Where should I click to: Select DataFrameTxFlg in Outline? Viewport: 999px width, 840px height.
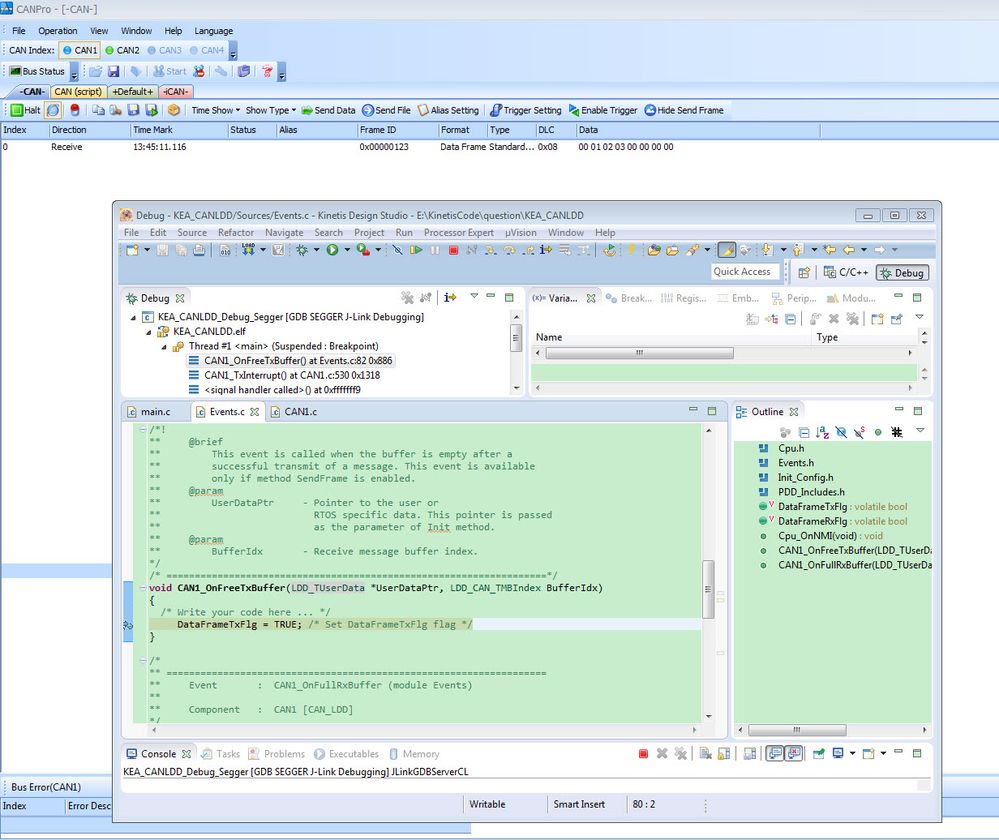coord(832,507)
